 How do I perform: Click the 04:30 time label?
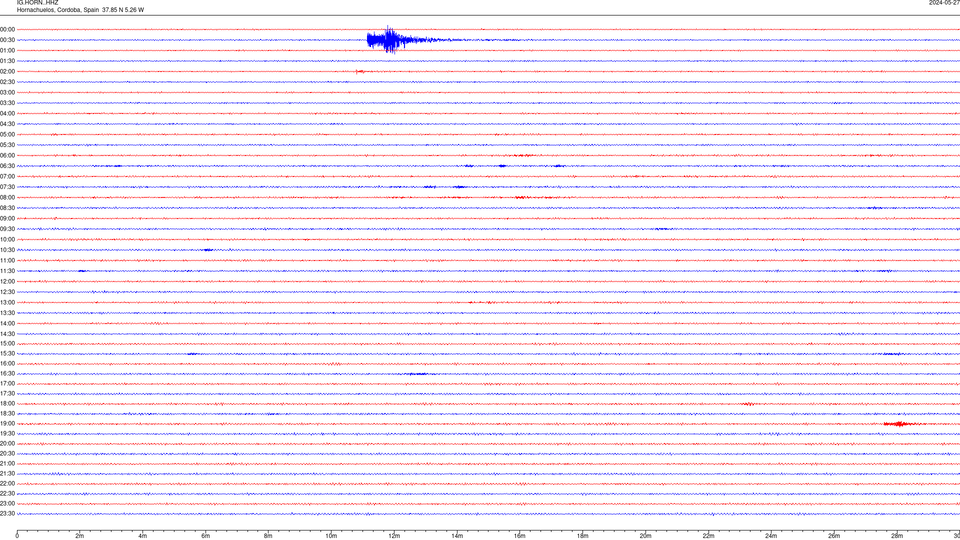pyautogui.click(x=7, y=124)
